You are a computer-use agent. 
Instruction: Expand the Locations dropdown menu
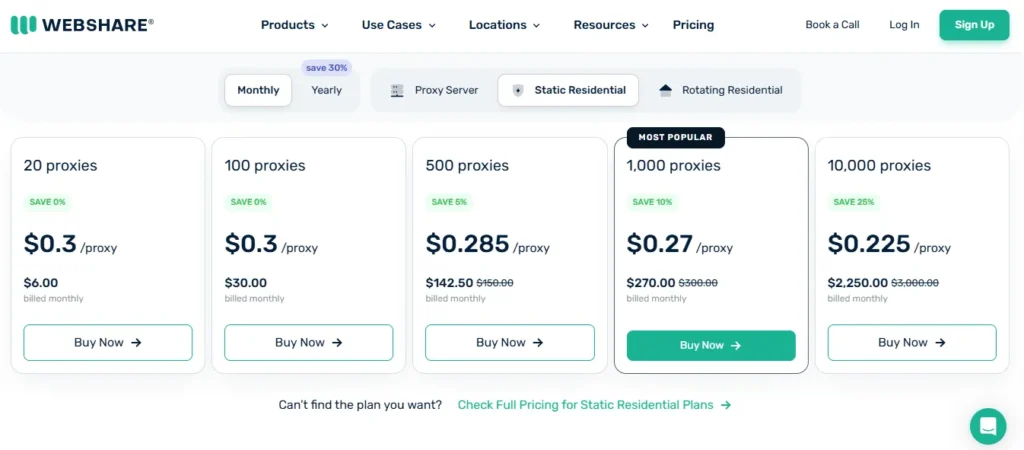(504, 25)
